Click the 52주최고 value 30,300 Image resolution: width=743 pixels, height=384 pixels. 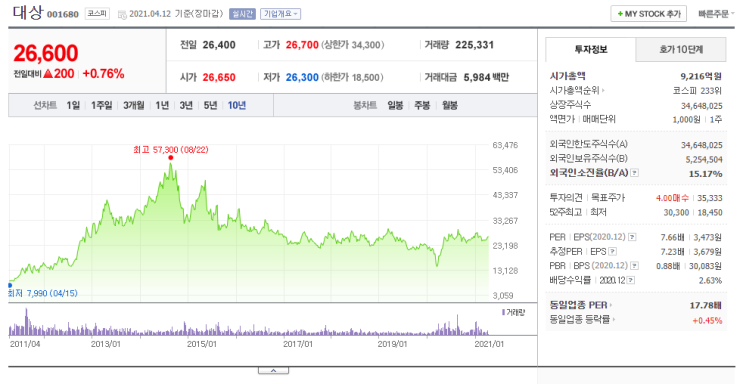676,212
